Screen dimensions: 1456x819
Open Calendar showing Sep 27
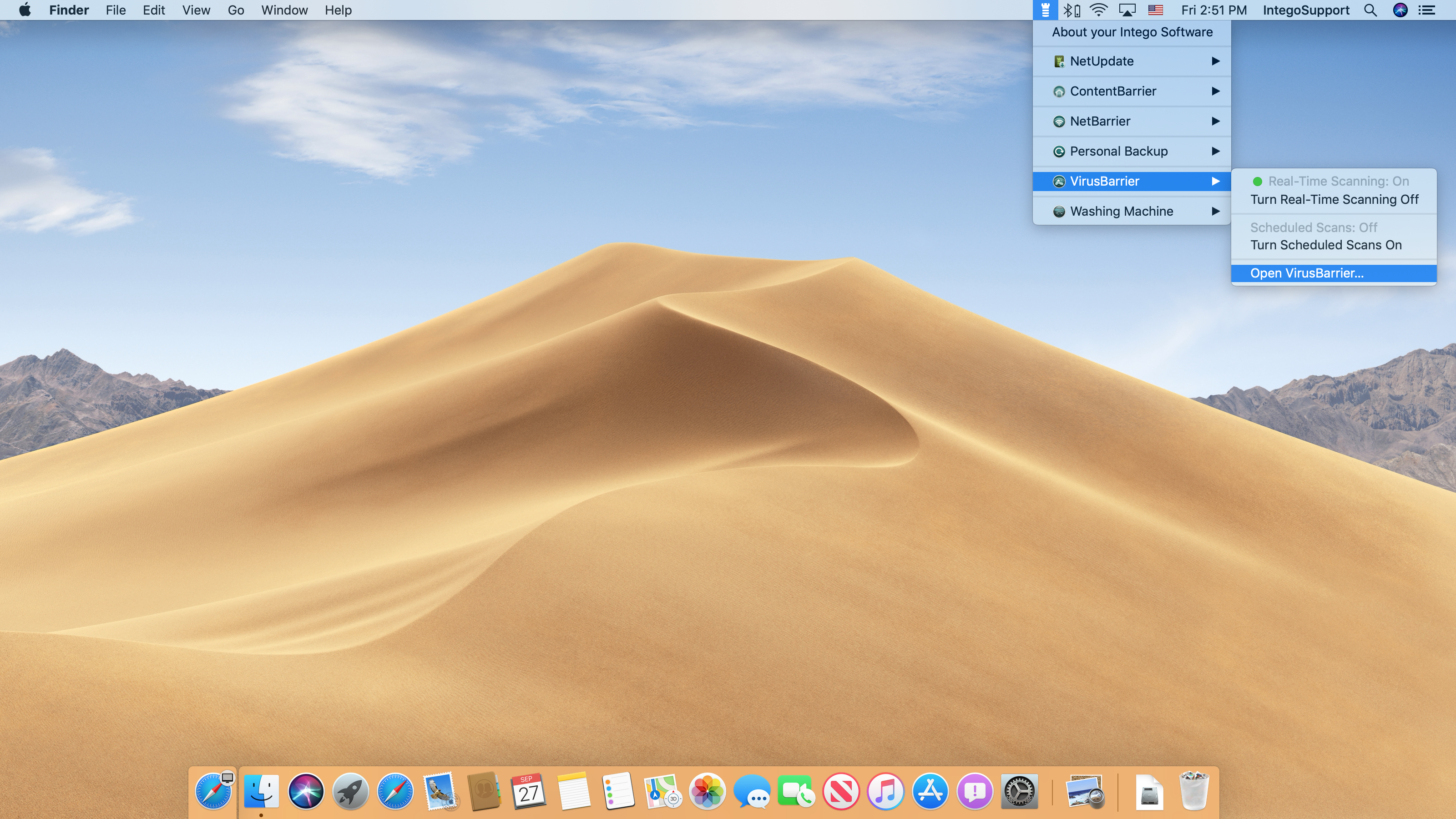[528, 791]
